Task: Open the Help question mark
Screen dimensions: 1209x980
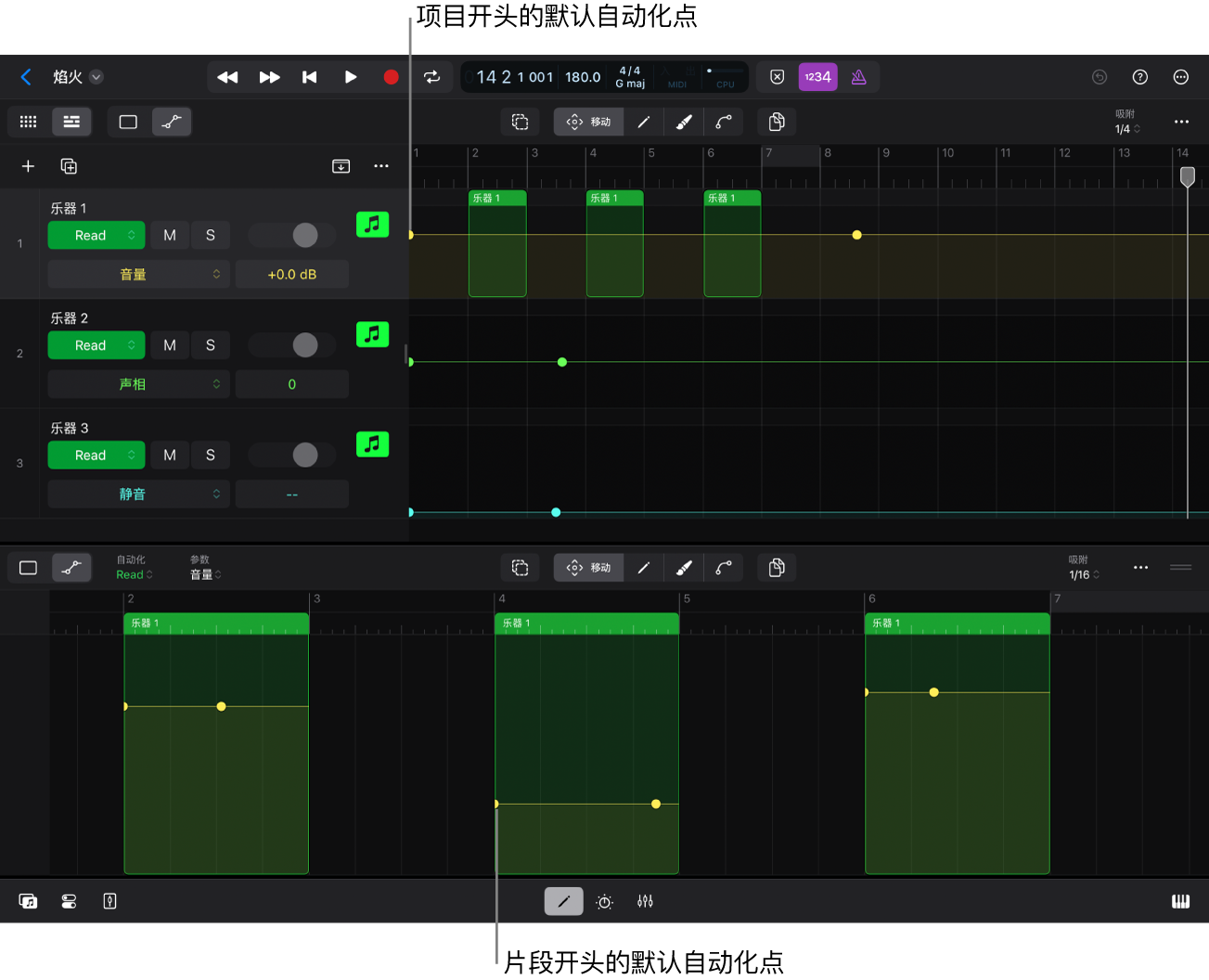Action: [x=1139, y=77]
